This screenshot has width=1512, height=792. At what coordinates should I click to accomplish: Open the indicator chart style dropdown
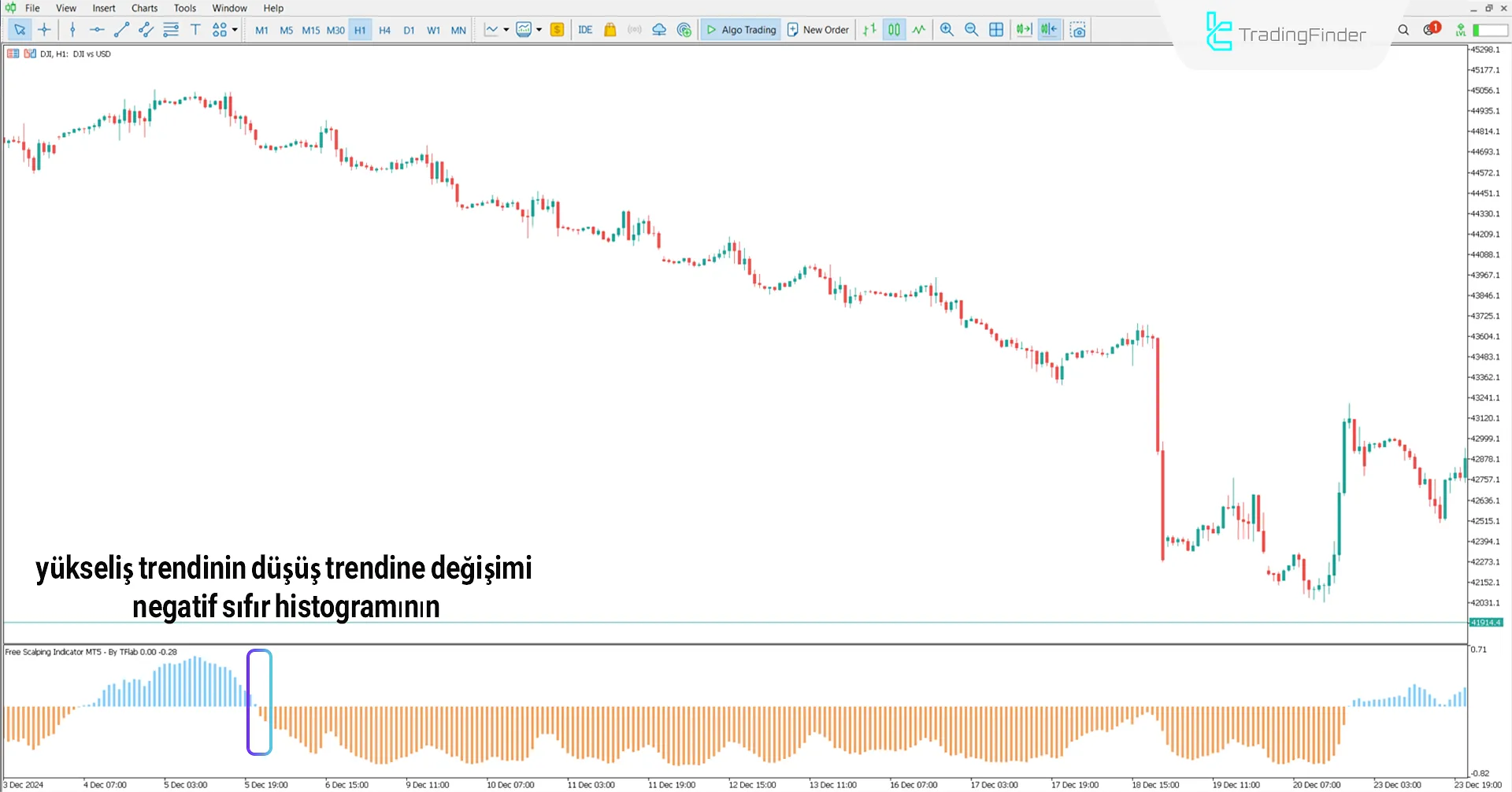[540, 29]
